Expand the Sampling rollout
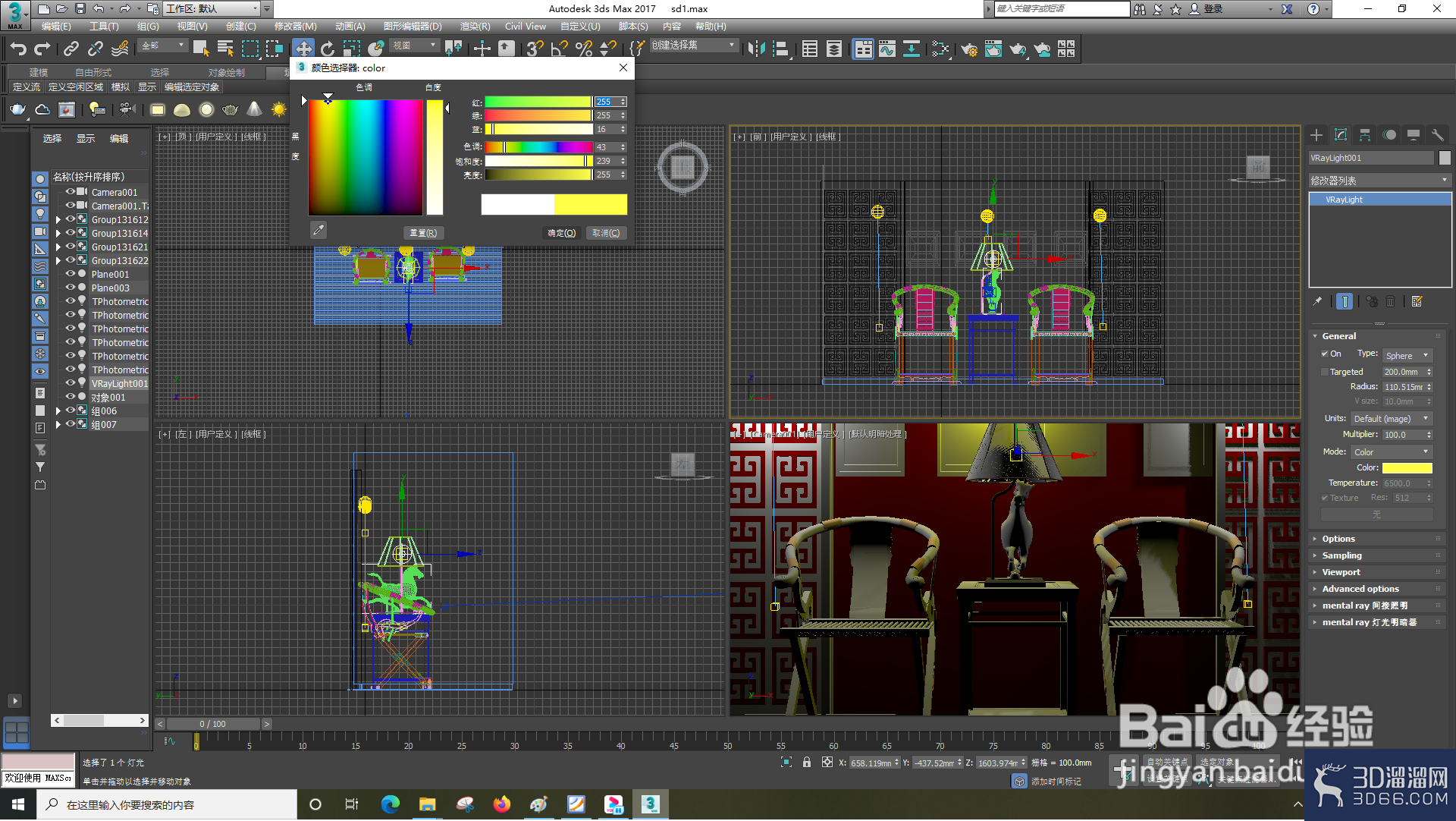This screenshot has height=821, width=1456. tap(1341, 555)
